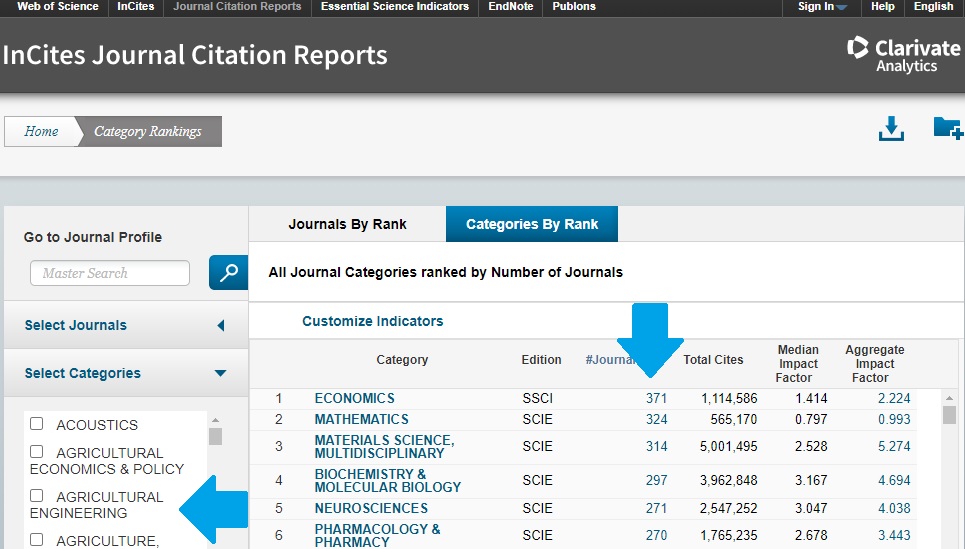Open PHARMACOLOGY & PHARMACY category
The image size is (965, 549).
pyautogui.click(x=377, y=535)
